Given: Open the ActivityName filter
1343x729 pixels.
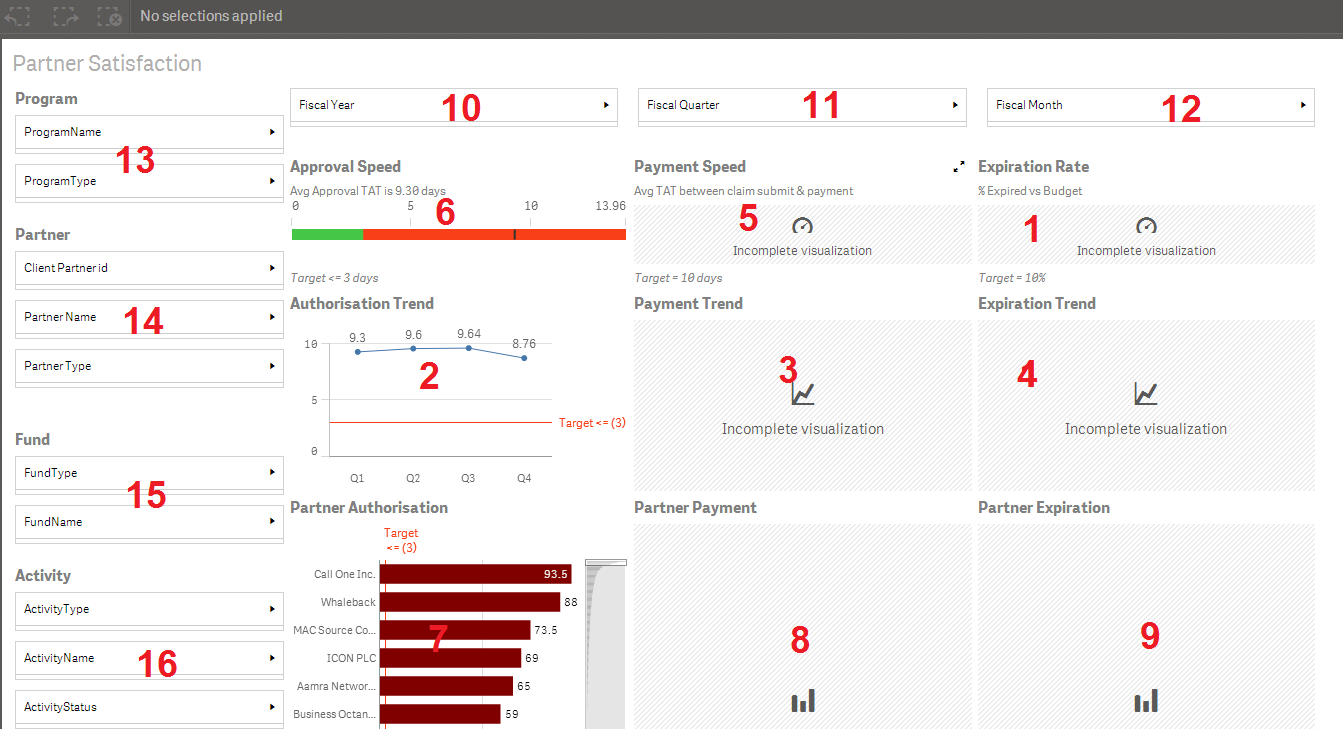Looking at the screenshot, I should (x=150, y=658).
